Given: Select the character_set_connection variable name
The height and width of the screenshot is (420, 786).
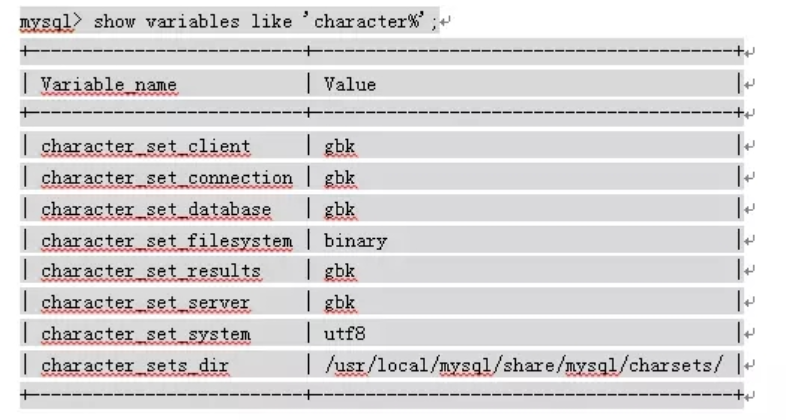Looking at the screenshot, I should [167, 178].
